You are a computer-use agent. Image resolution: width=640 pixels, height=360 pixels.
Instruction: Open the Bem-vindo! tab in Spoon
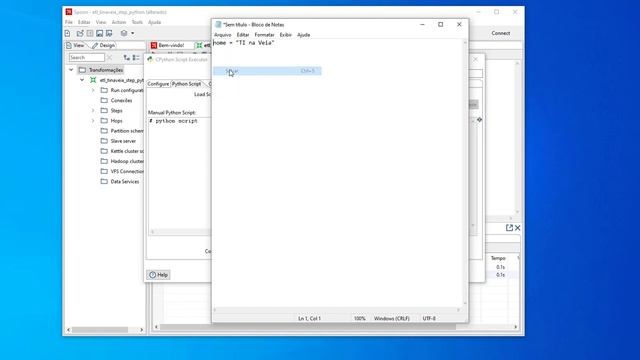point(168,45)
